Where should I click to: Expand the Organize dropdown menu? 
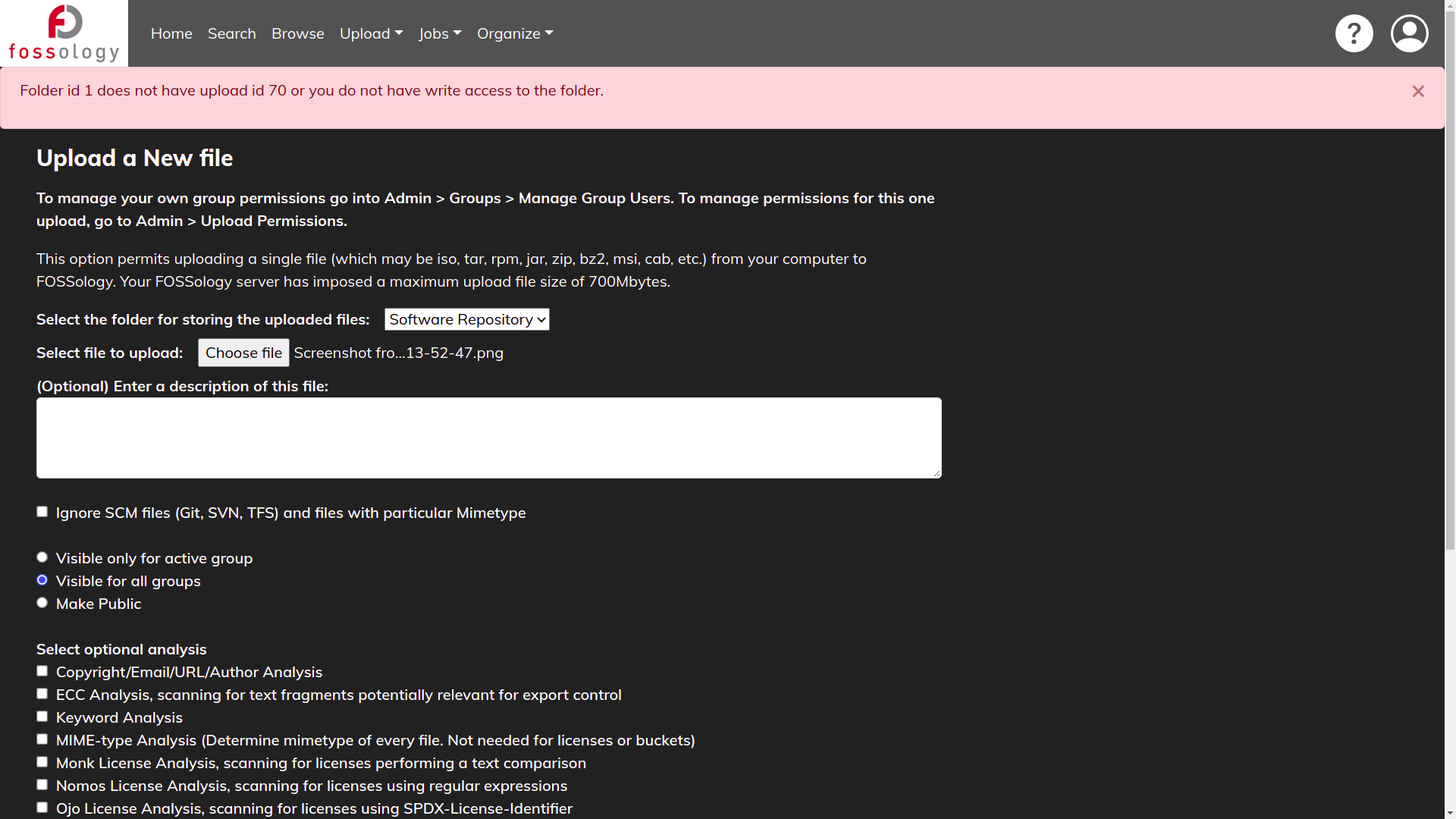click(x=514, y=33)
